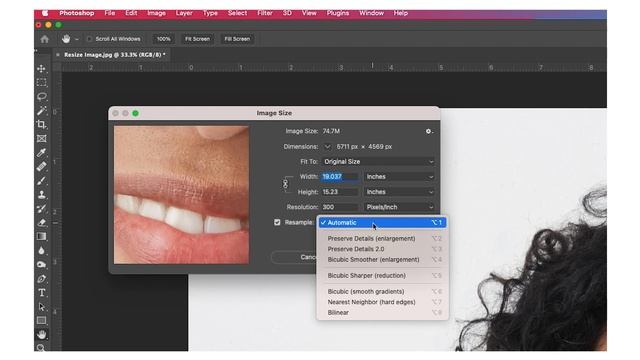This screenshot has height=360, width=640.
Task: Select the Eyedropper tool
Action: tap(42, 153)
